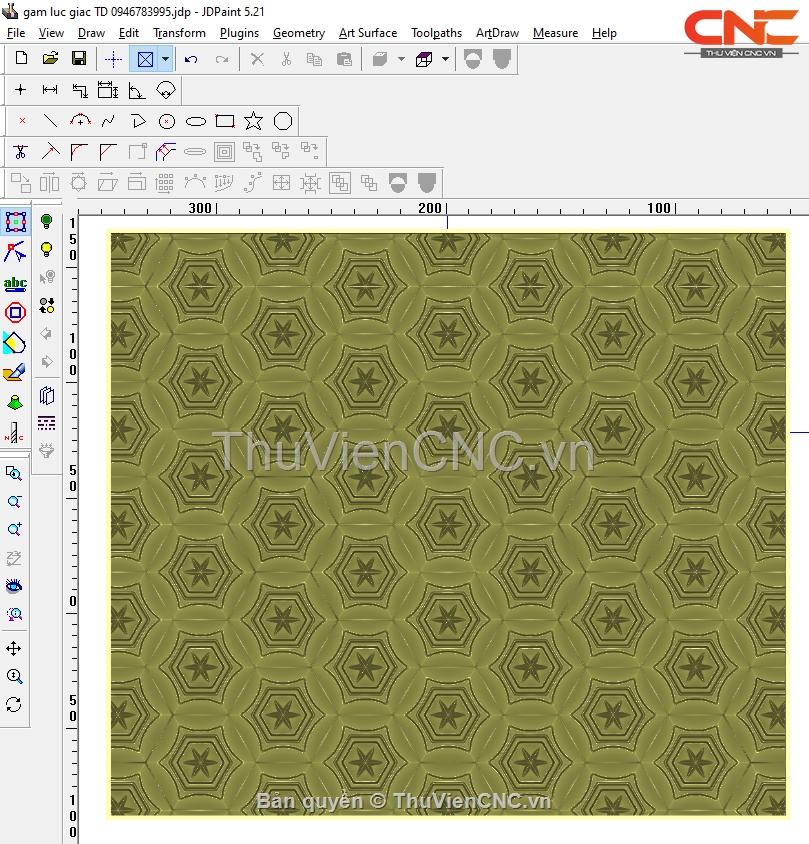
Task: Expand dropdown beside wireframe cube icon
Action: pos(445,59)
